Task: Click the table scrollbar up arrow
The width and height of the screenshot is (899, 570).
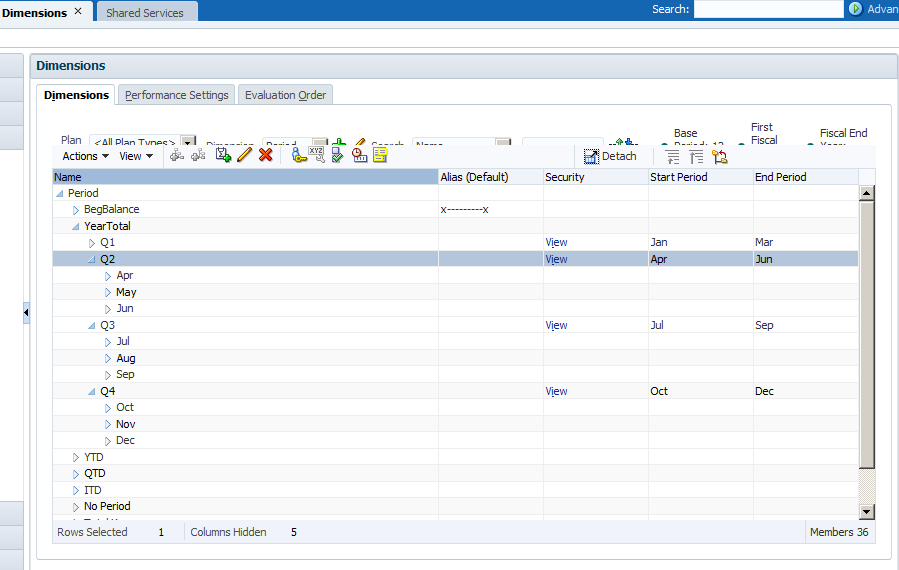Action: click(866, 193)
